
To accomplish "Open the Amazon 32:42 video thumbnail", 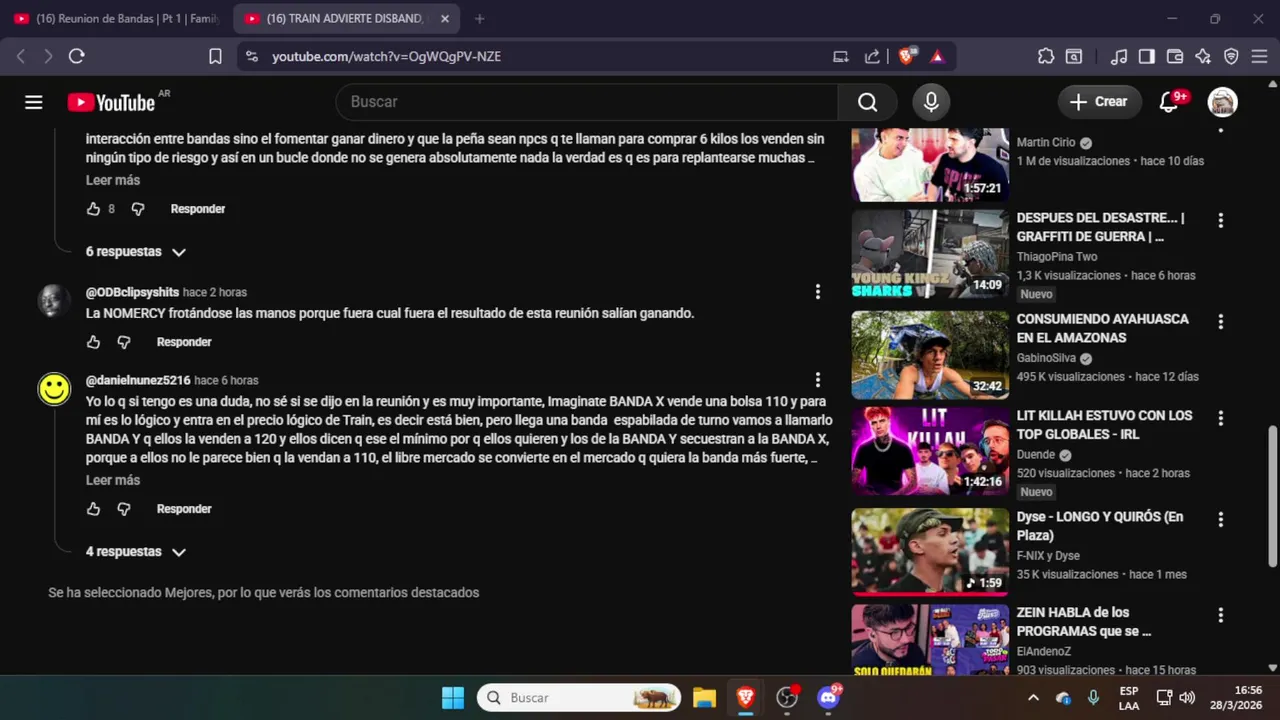I will pyautogui.click(x=930, y=355).
